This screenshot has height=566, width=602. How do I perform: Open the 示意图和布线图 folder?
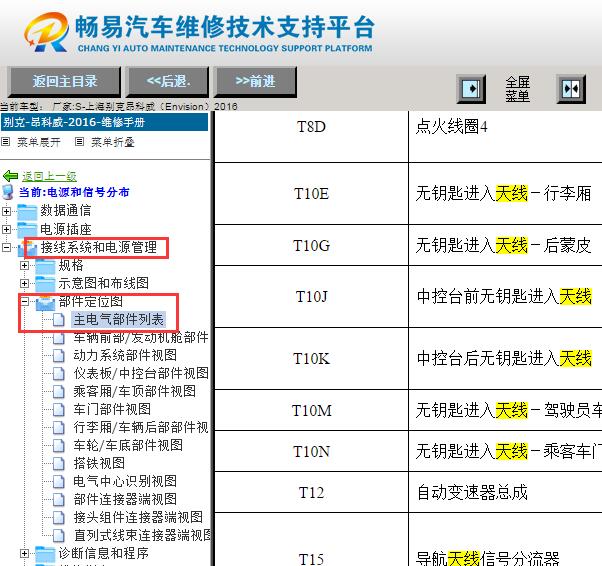point(104,283)
